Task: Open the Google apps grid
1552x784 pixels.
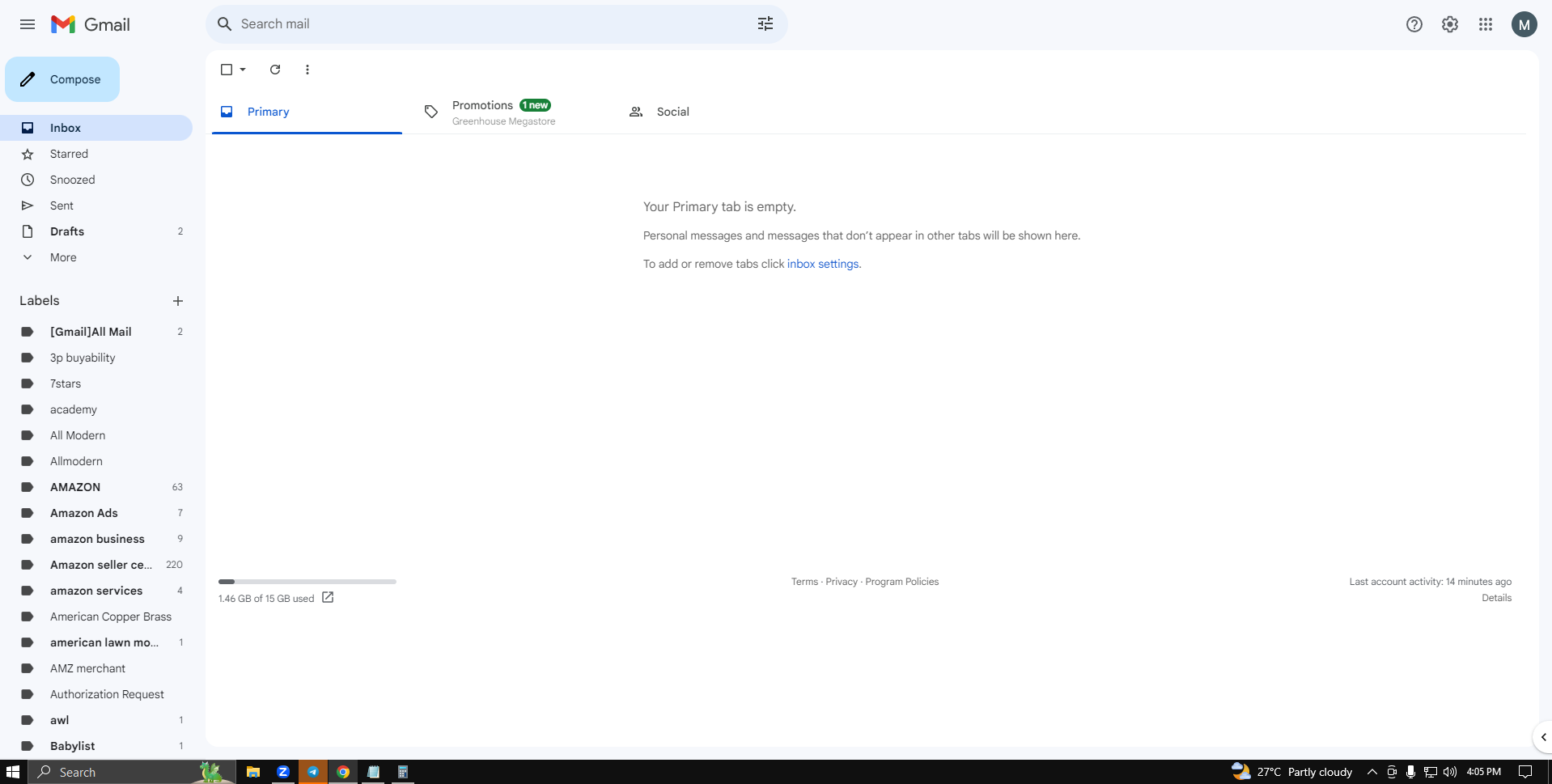Action: (1486, 24)
